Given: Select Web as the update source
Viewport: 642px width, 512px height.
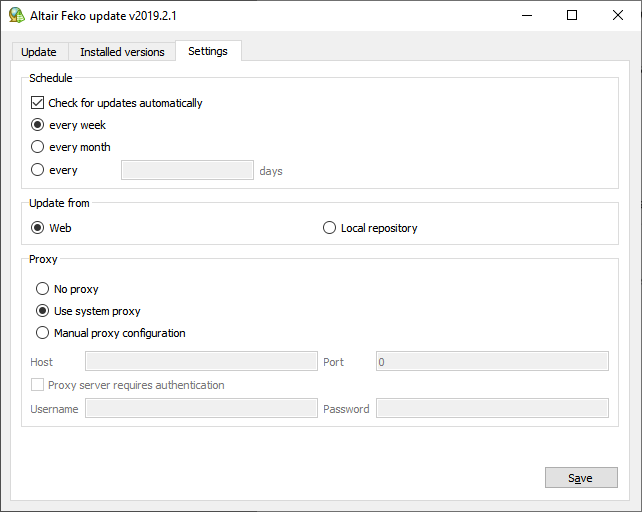Looking at the screenshot, I should pyautogui.click(x=38, y=228).
